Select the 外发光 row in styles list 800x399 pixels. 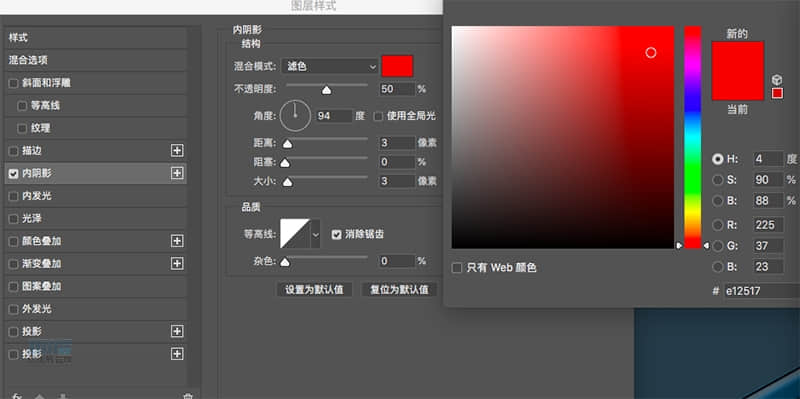point(95,309)
